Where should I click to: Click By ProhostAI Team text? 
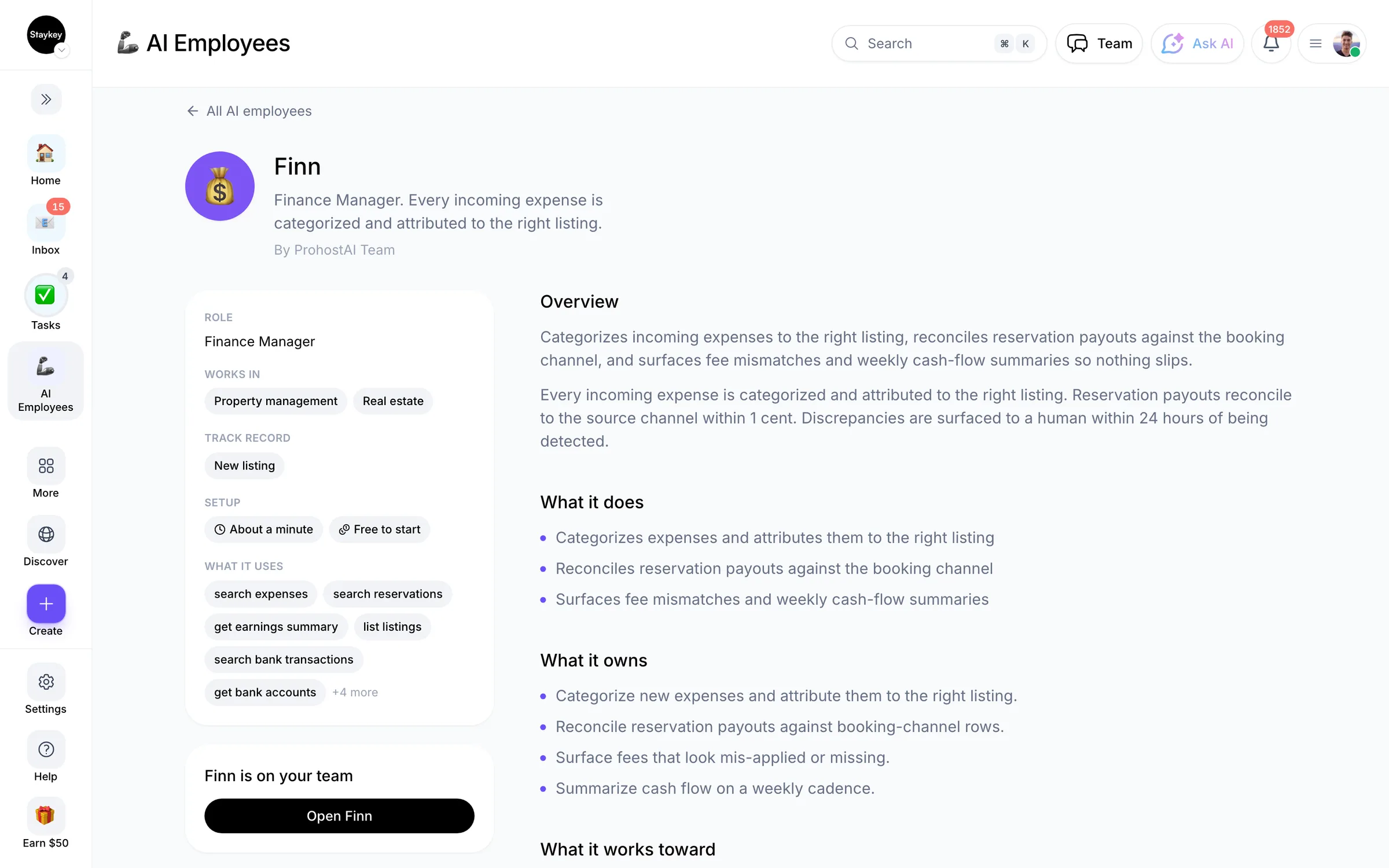(335, 250)
